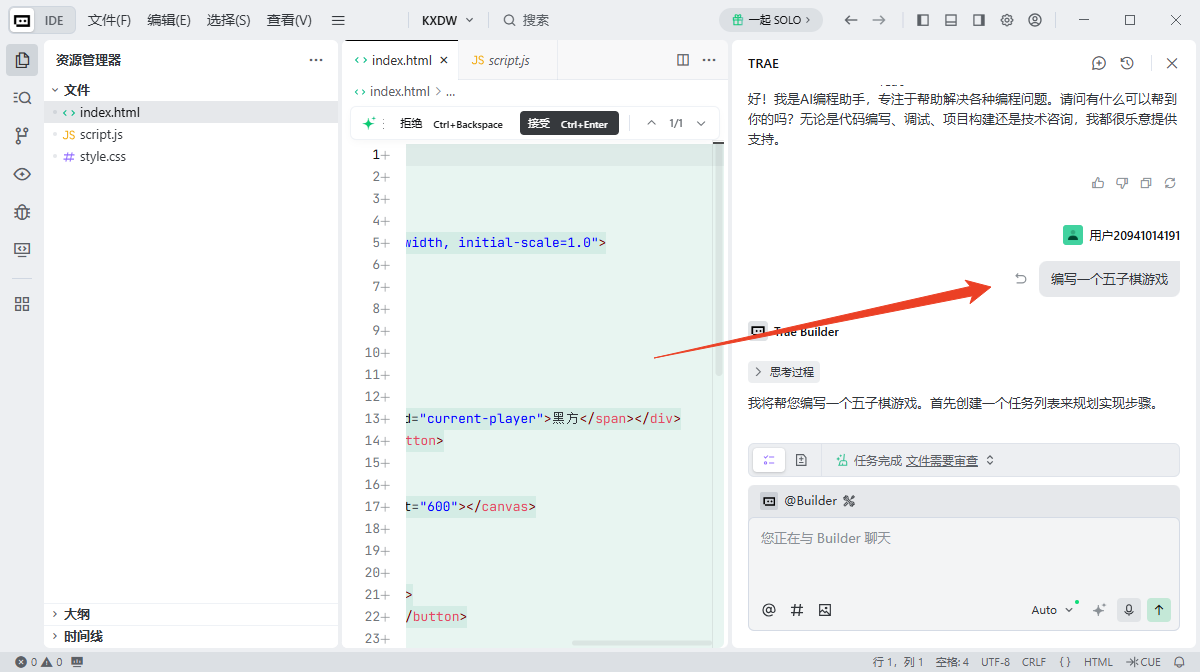Open the Explorer icon in the activity bar
Image resolution: width=1200 pixels, height=672 pixels.
tap(21, 60)
